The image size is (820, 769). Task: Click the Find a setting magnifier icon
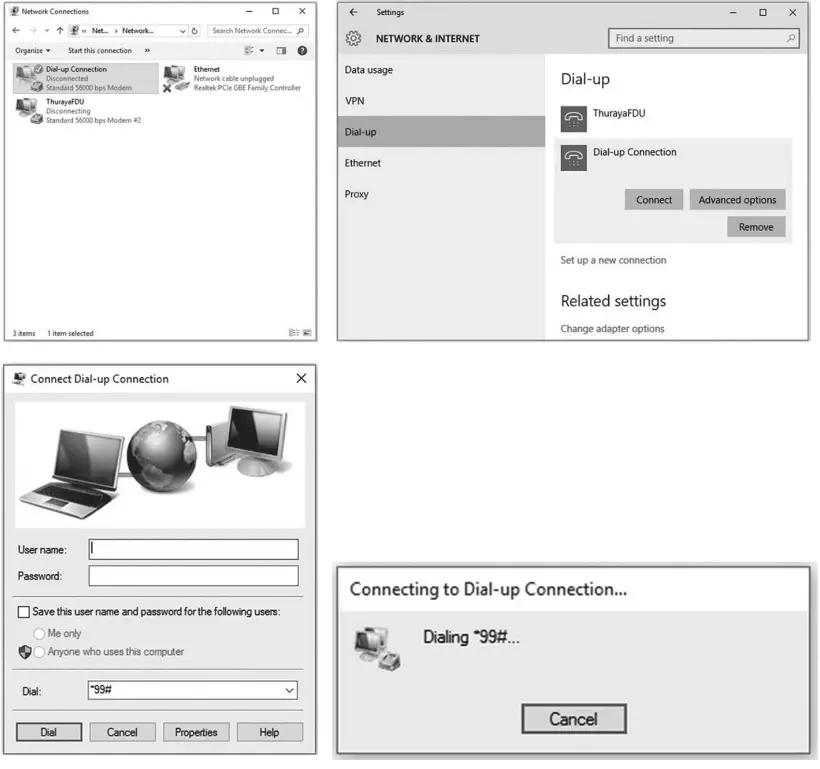point(790,38)
